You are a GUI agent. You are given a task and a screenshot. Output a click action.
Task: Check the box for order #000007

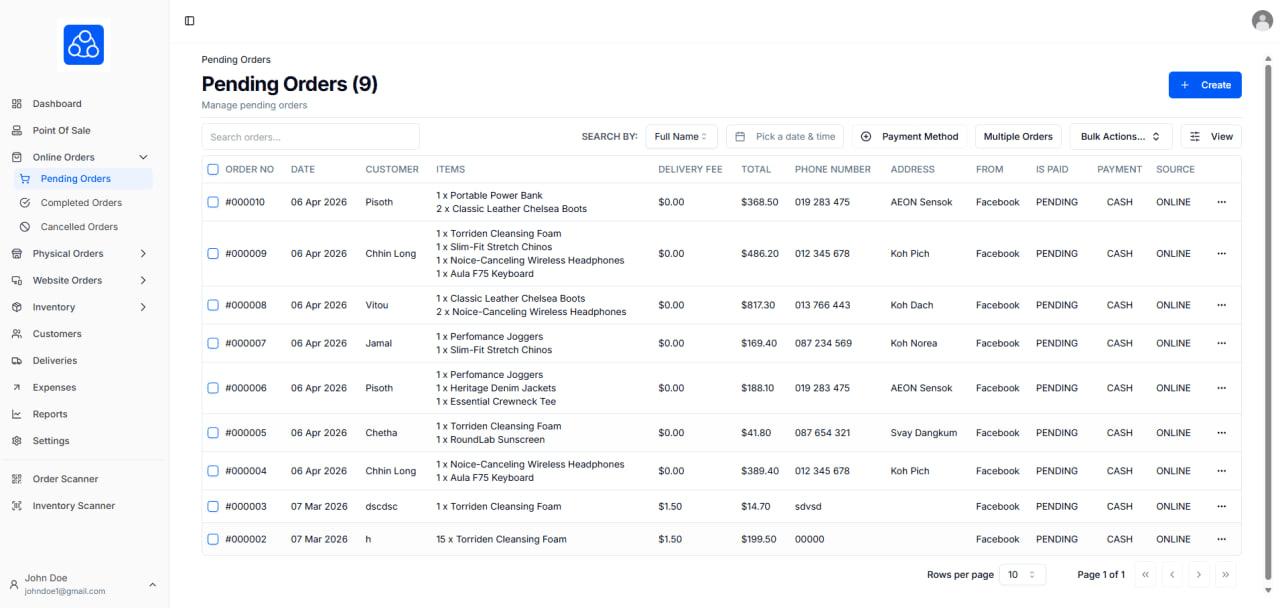tap(213, 343)
